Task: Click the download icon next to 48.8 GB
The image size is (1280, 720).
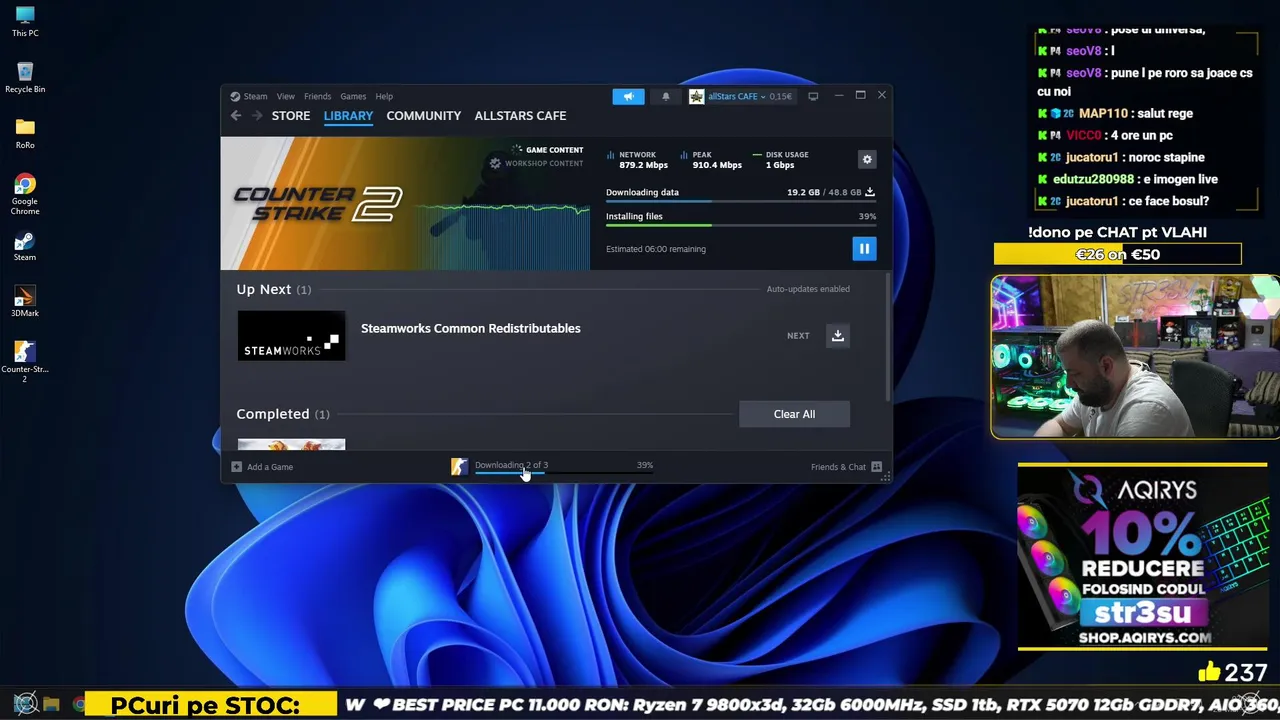Action: tap(870, 192)
